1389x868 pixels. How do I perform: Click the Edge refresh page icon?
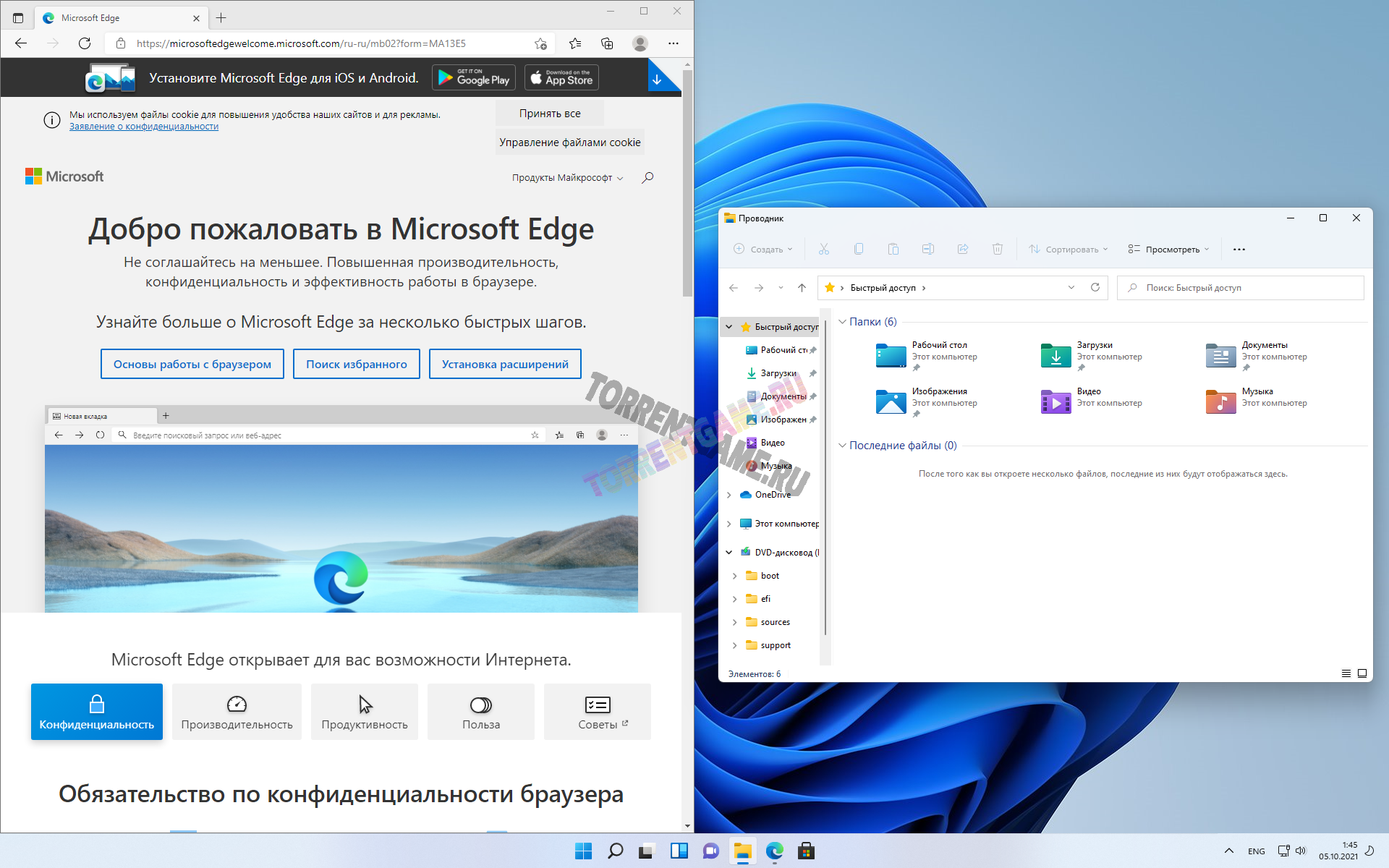coord(85,43)
